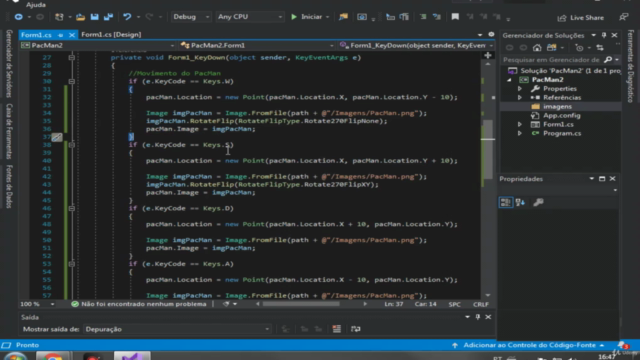Click the Categorized view icon in Propriedades

coord(506,202)
